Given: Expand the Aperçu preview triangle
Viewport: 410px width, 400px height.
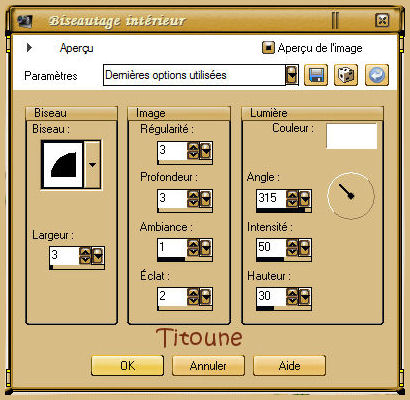Looking at the screenshot, I should (29, 48).
